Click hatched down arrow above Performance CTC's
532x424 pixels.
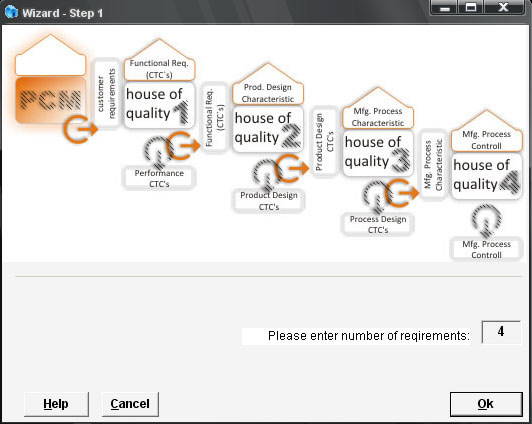pyautogui.click(x=157, y=152)
